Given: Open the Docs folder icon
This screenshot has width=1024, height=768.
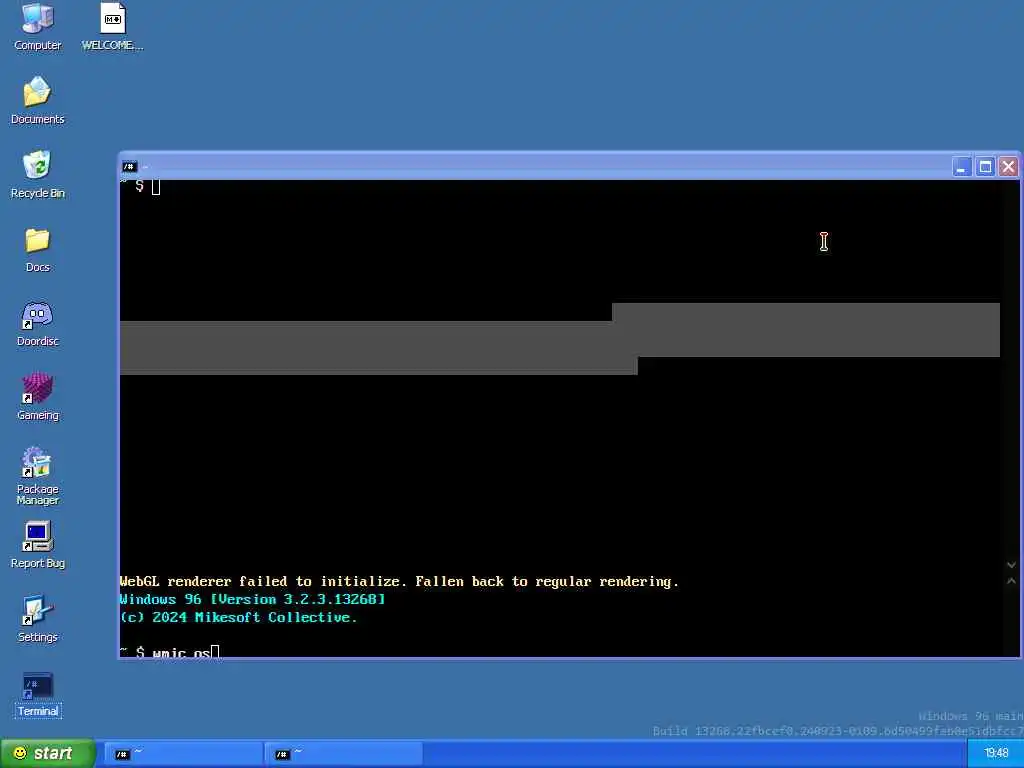Looking at the screenshot, I should [37, 249].
